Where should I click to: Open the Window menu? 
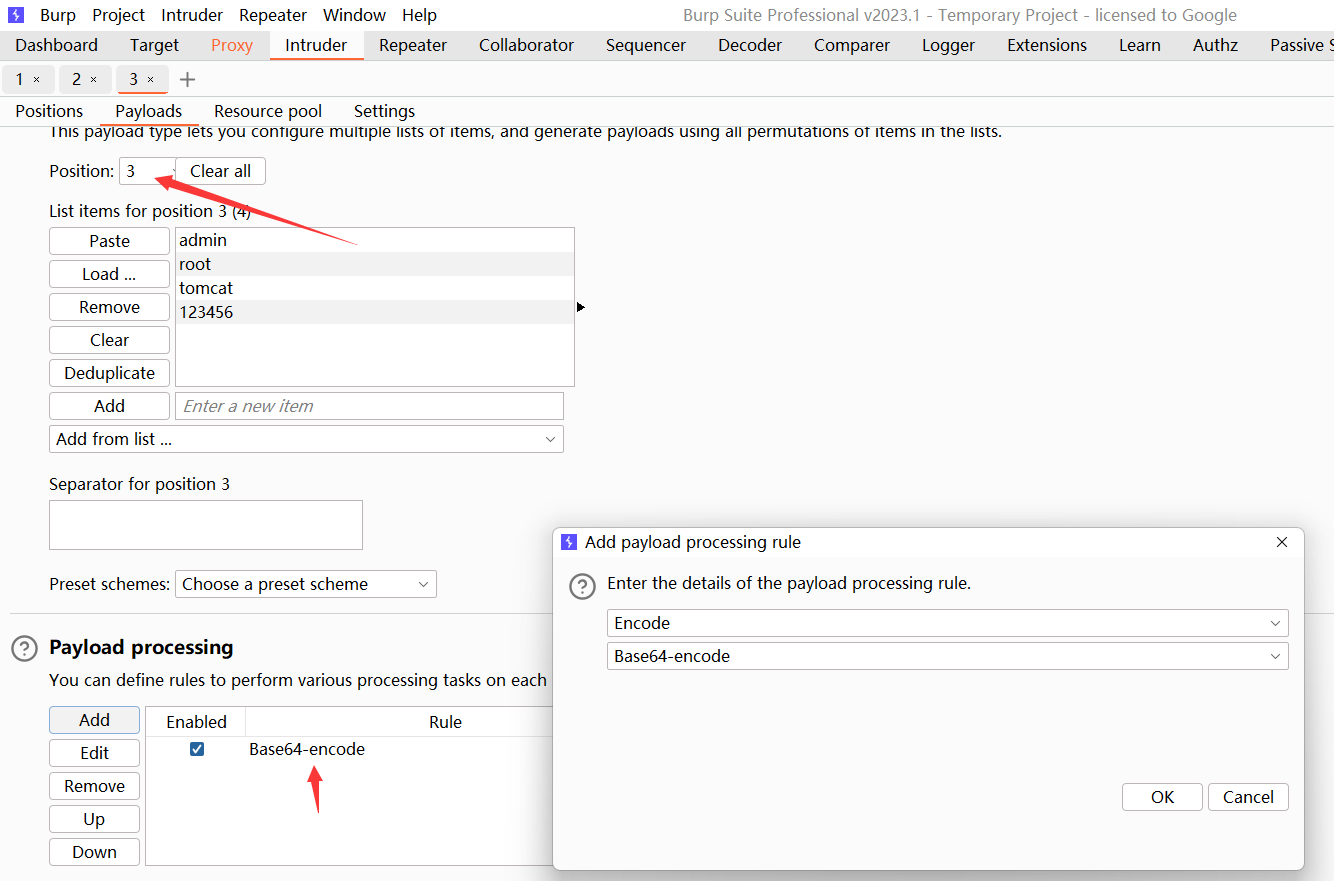[x=354, y=15]
